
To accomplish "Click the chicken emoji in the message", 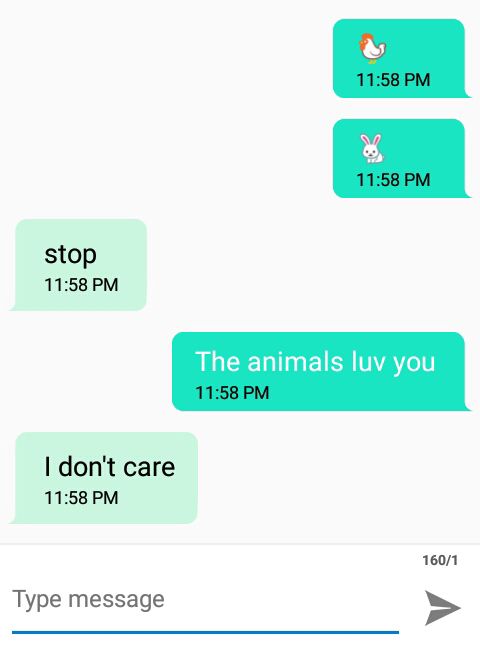I will pos(373,48).
